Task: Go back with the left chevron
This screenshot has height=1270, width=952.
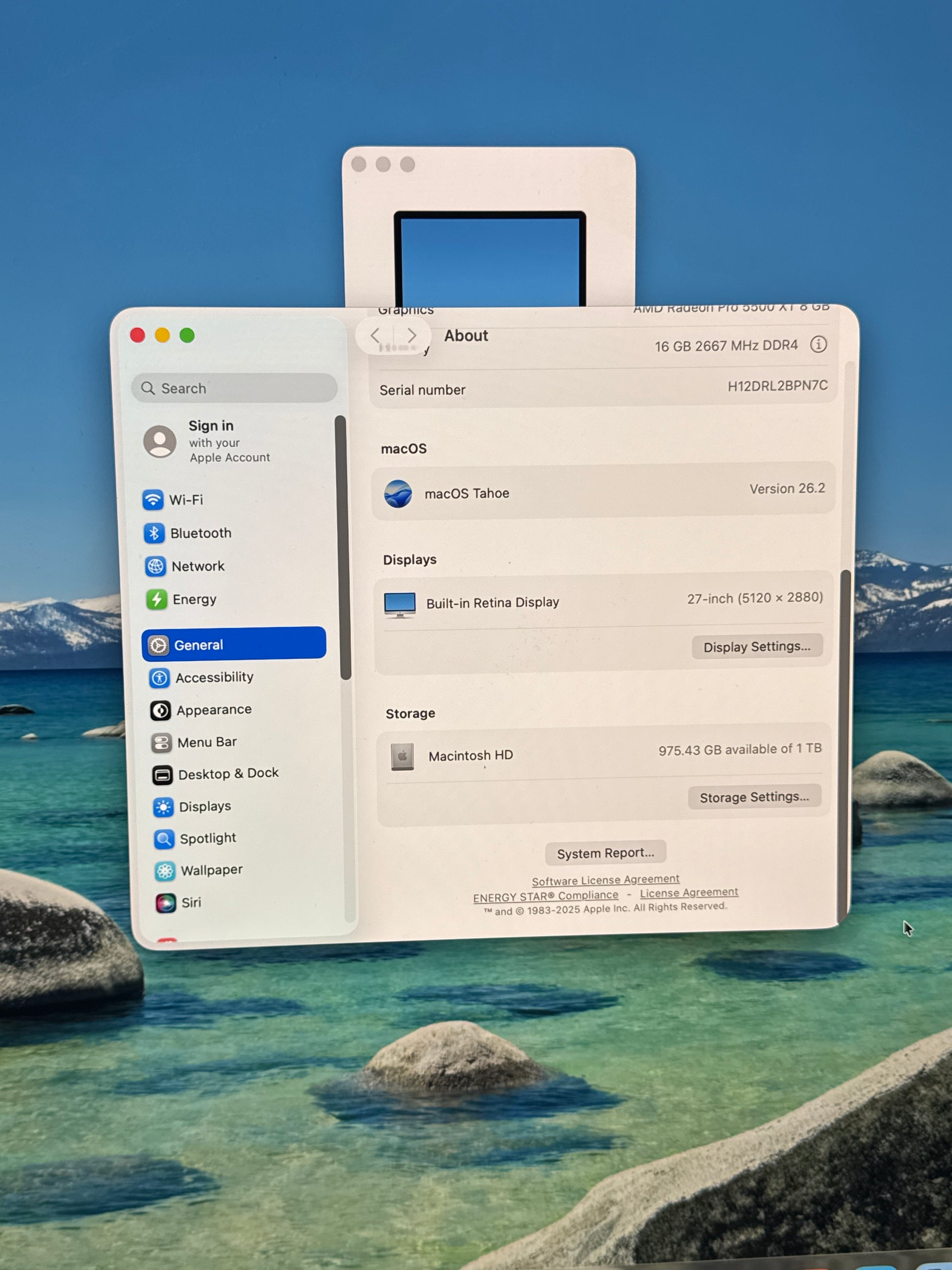Action: click(375, 335)
